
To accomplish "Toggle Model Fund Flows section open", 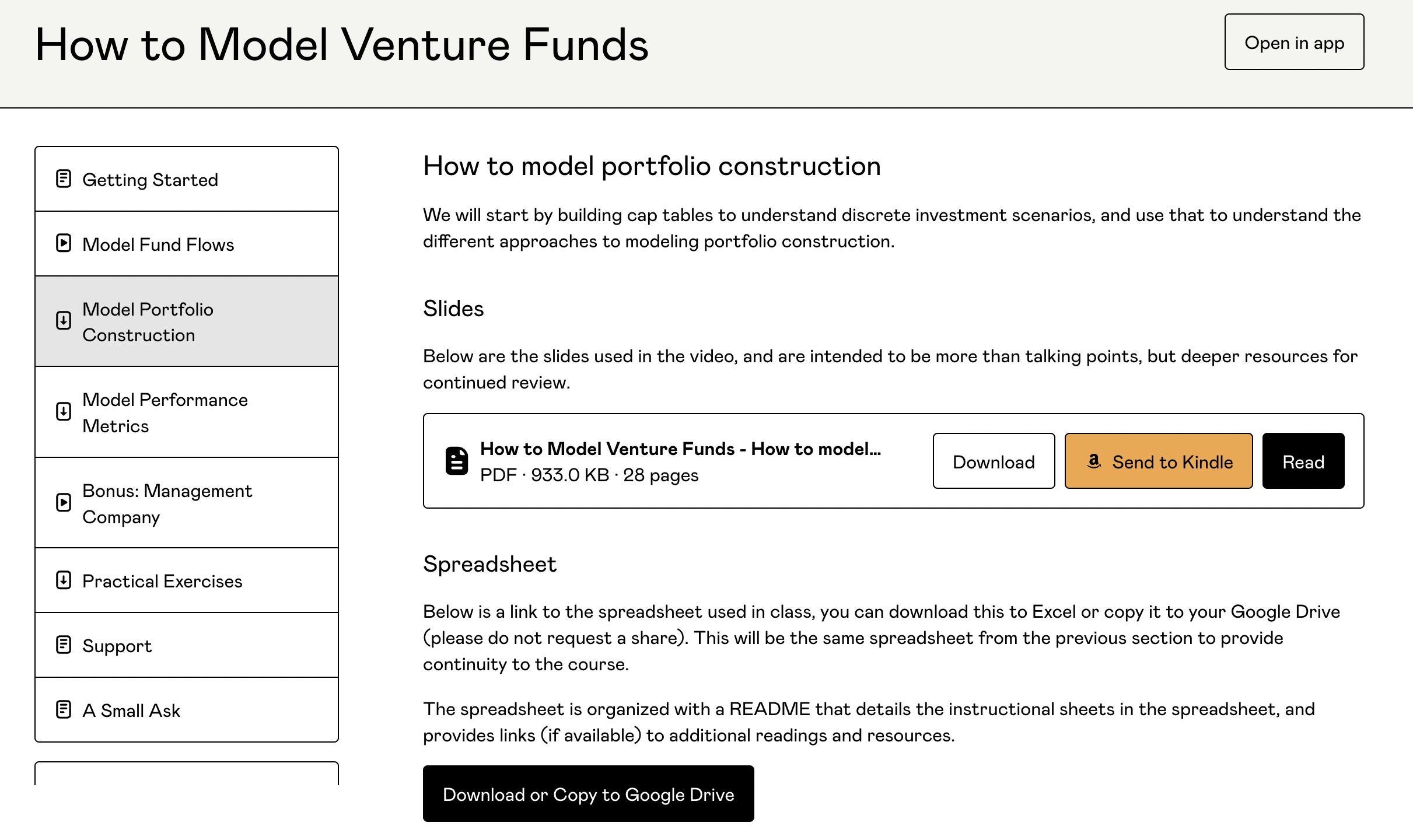I will click(186, 243).
